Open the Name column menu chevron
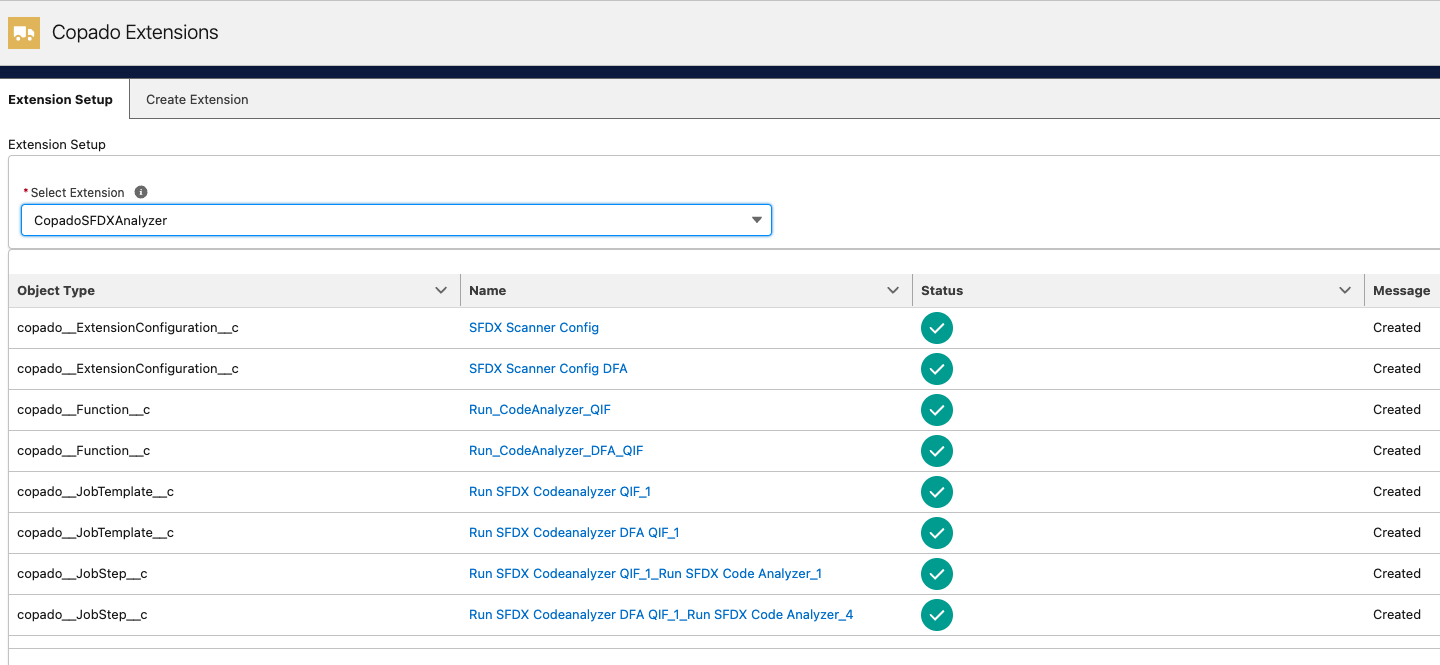Viewport: 1440px width, 665px height. tap(893, 290)
